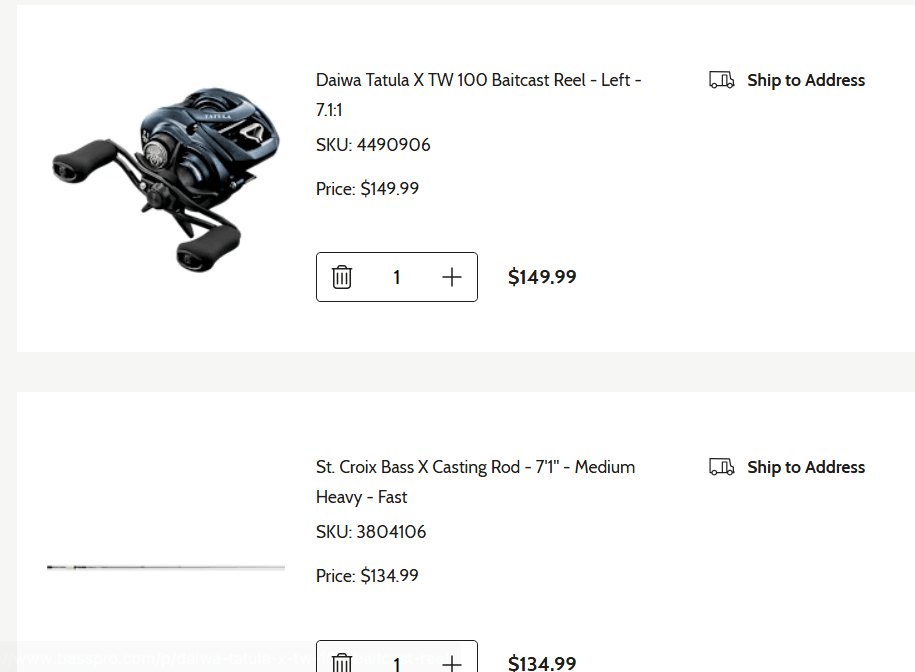Click the SKU 4490906 text
915x672 pixels.
point(373,145)
